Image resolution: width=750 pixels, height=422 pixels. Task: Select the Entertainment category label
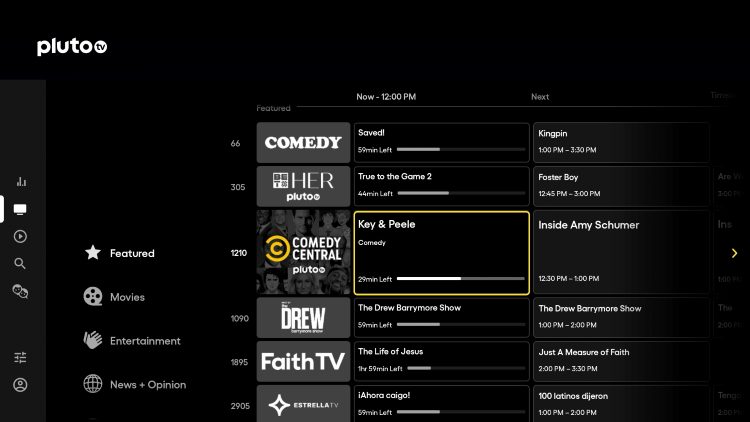click(x=145, y=341)
